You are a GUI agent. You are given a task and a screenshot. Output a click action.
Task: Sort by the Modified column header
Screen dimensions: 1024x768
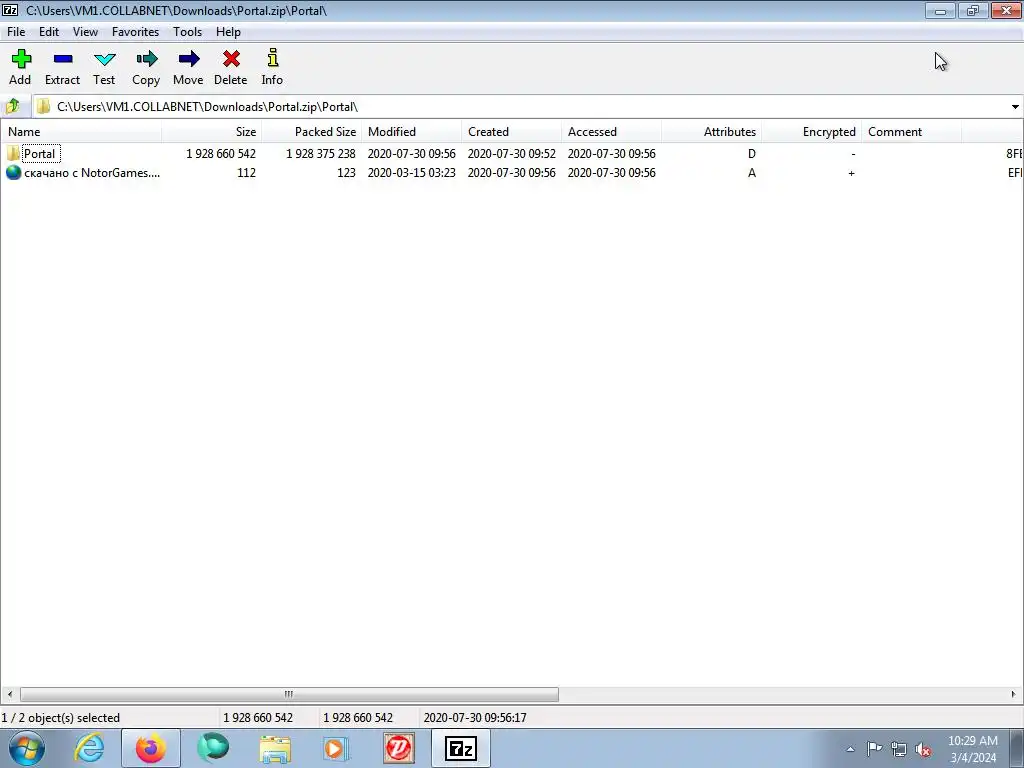(x=411, y=131)
